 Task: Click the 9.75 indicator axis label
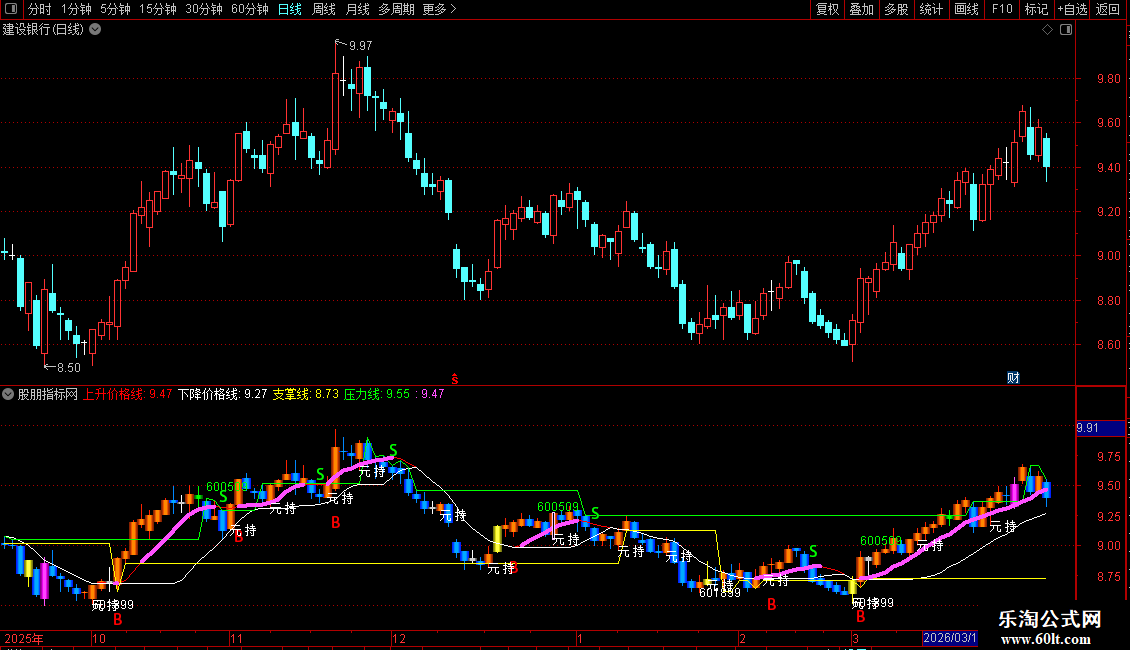coord(1108,457)
